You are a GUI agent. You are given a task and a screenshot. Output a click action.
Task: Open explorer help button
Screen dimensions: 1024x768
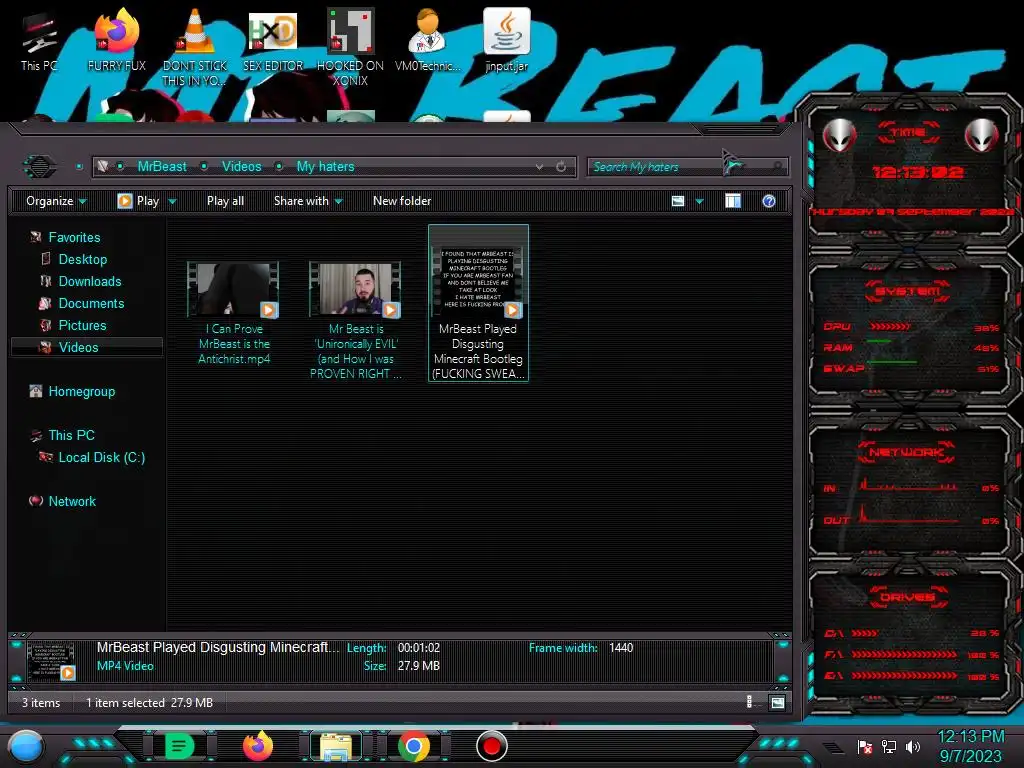tap(769, 200)
